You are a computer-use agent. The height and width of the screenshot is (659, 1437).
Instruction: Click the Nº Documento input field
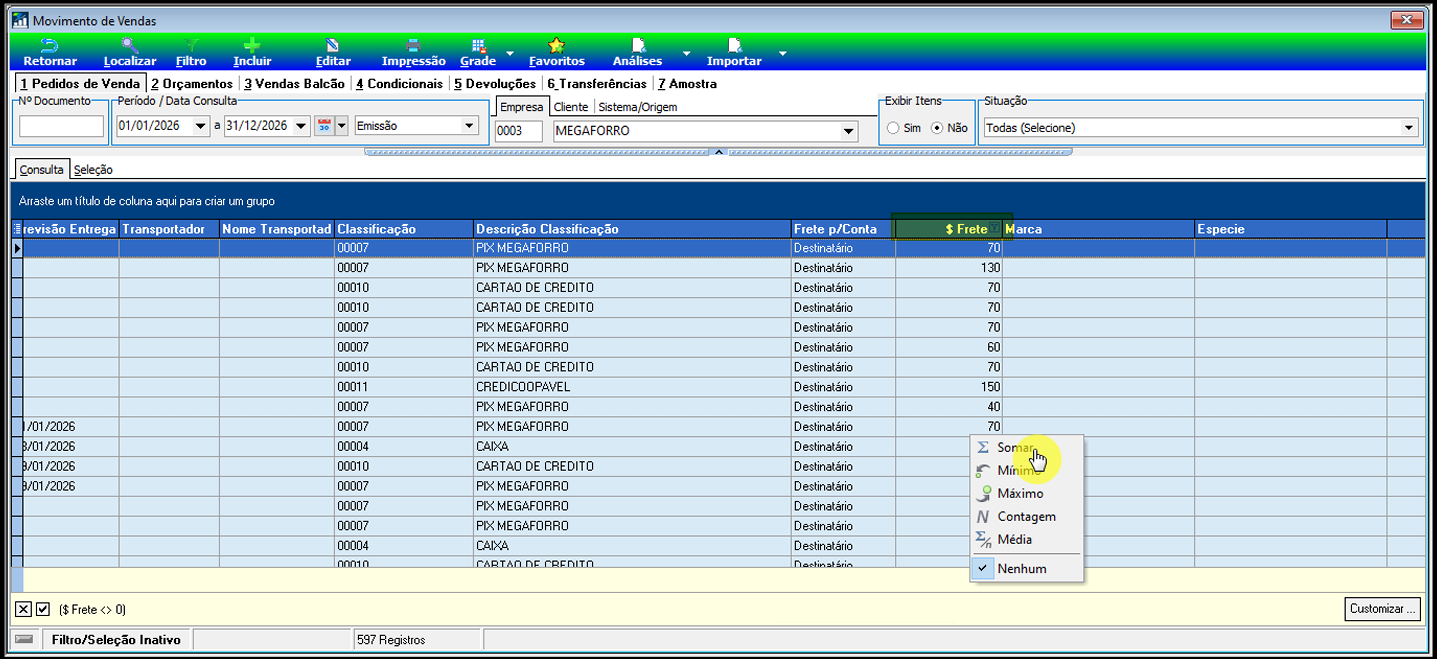[61, 126]
